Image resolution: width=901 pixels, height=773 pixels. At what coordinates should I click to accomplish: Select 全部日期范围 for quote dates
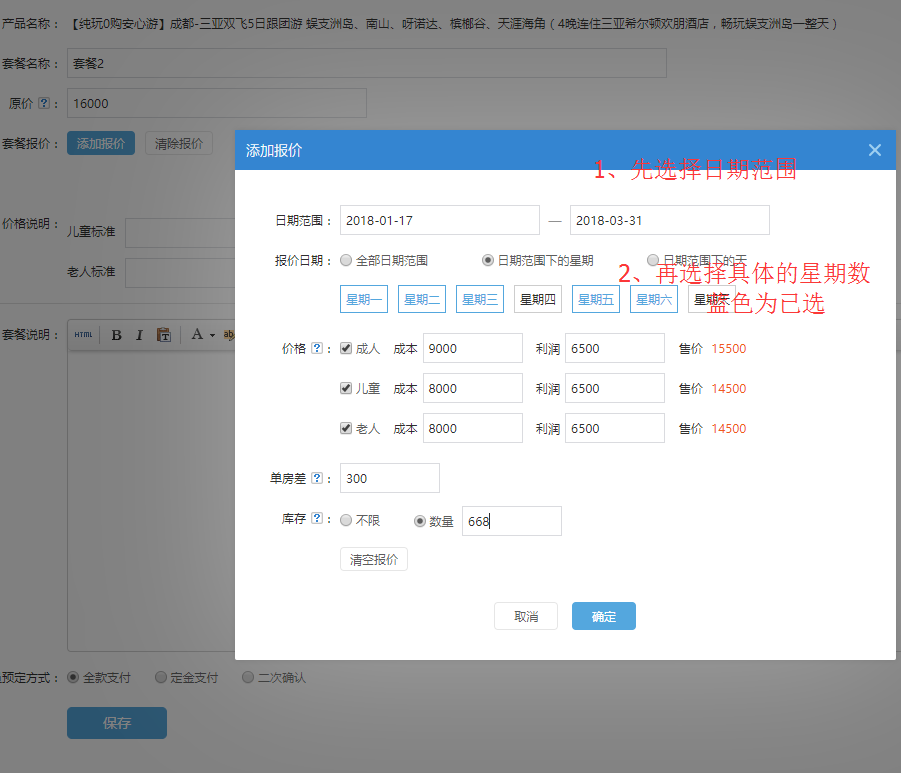[346, 258]
